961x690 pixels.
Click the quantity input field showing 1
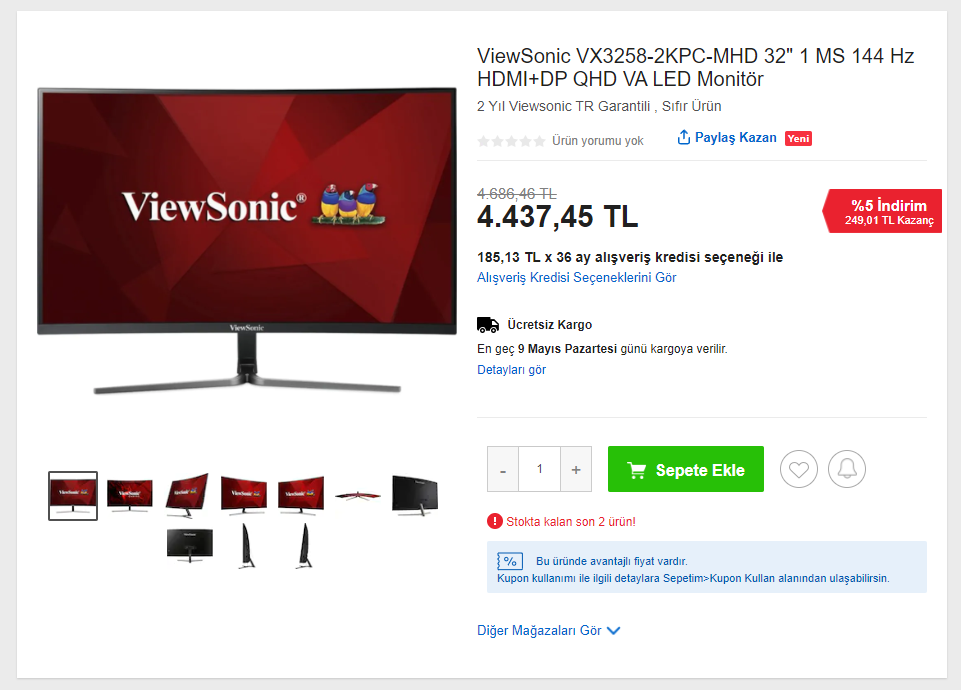[x=539, y=469]
